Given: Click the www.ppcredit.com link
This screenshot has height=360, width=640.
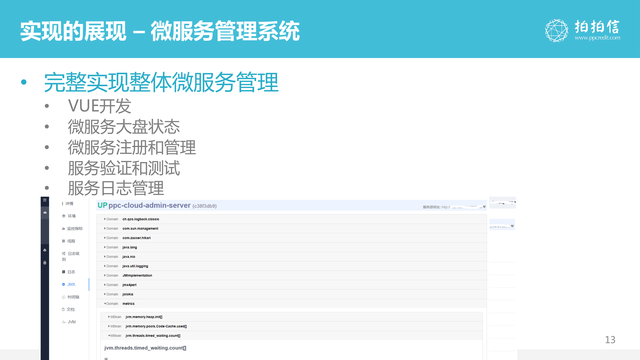Looking at the screenshot, I should (x=597, y=38).
